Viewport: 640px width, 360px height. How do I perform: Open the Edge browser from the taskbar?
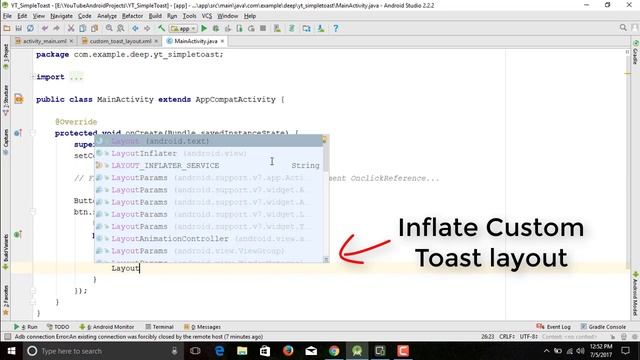pos(219,351)
